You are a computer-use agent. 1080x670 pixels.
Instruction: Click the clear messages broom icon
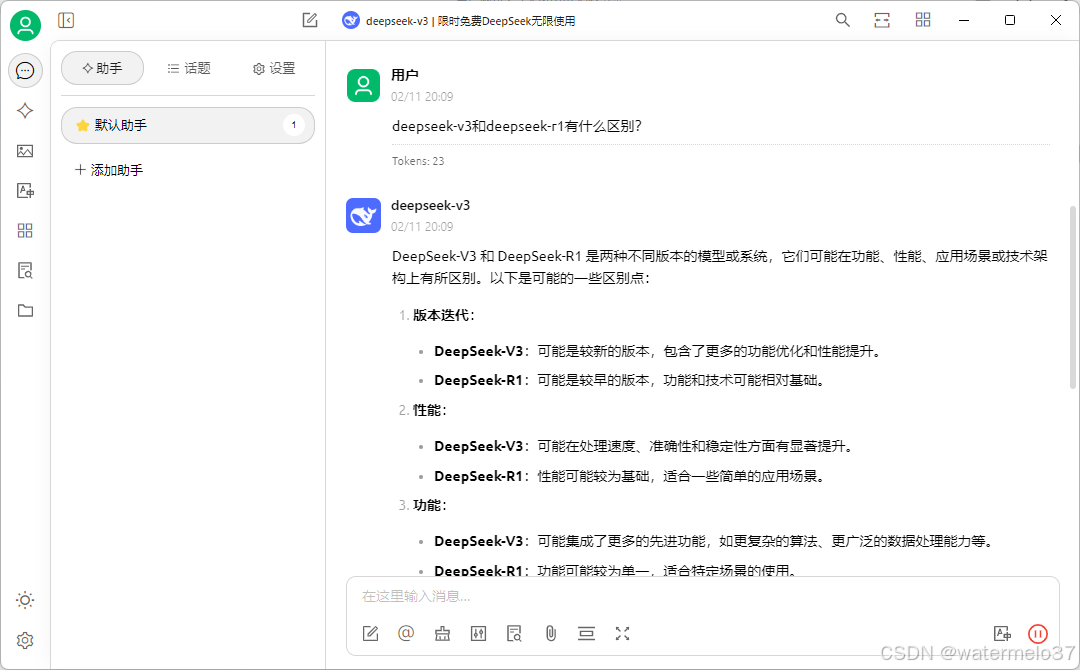tap(442, 633)
